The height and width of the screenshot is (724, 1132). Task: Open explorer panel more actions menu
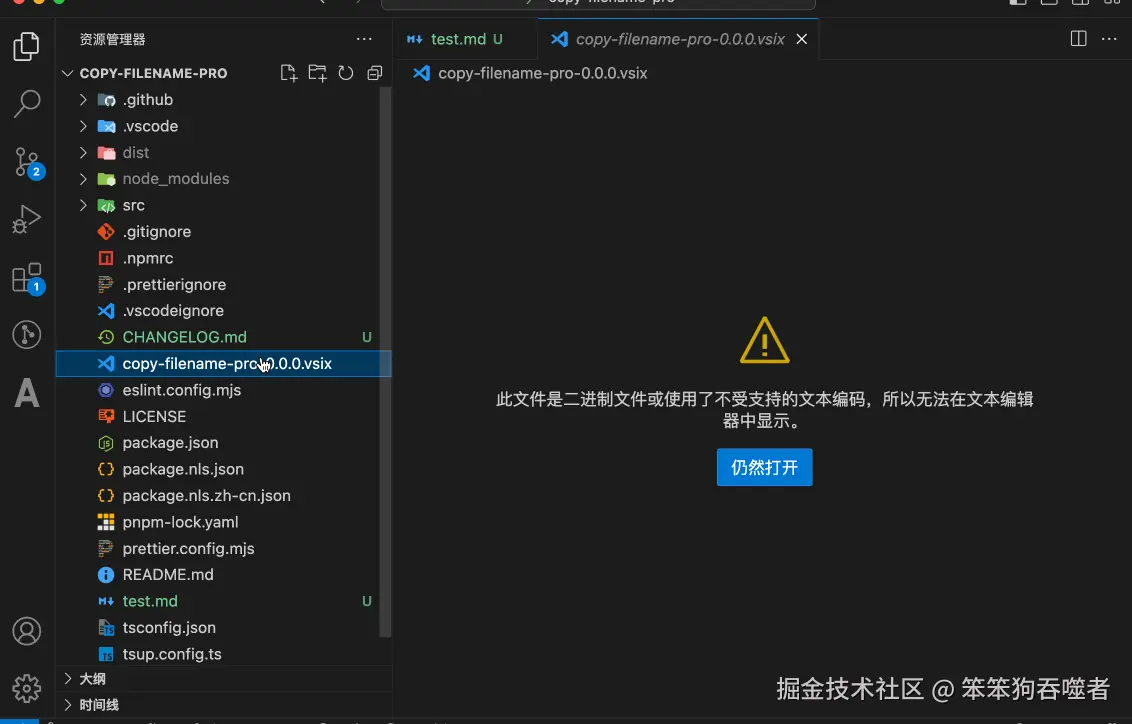[x=364, y=39]
